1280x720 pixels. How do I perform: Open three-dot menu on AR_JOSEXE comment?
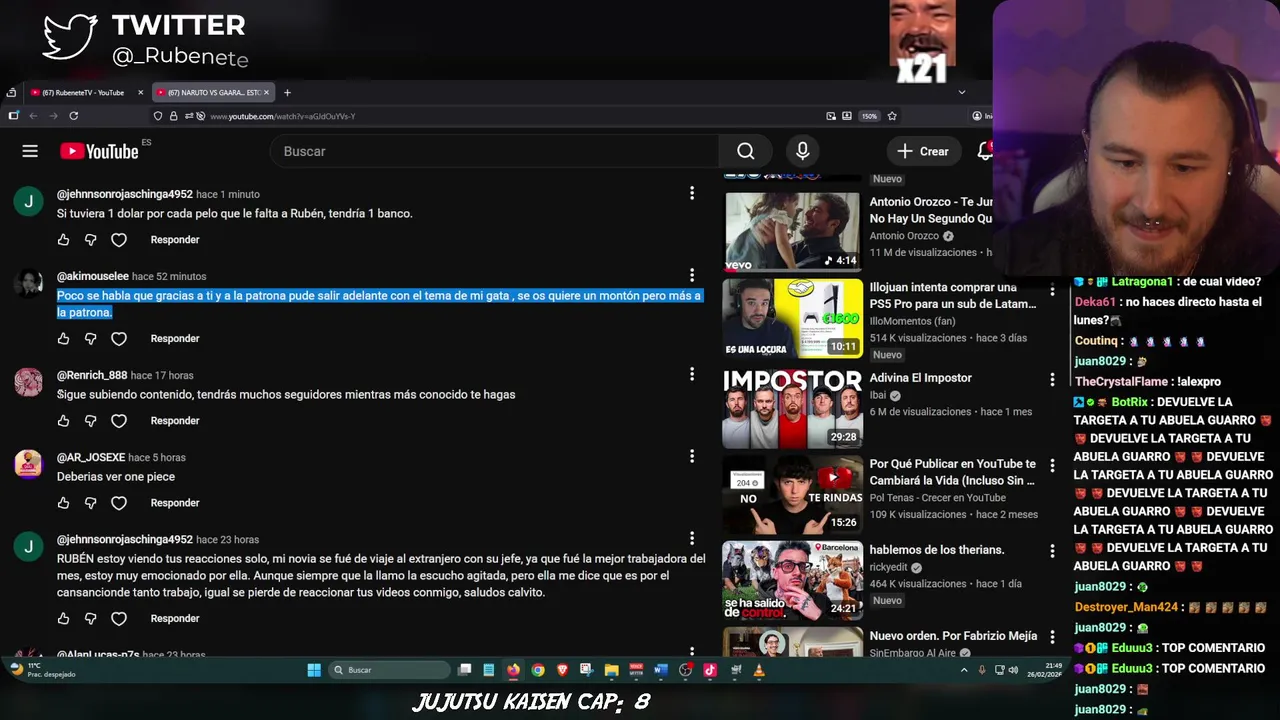692,456
